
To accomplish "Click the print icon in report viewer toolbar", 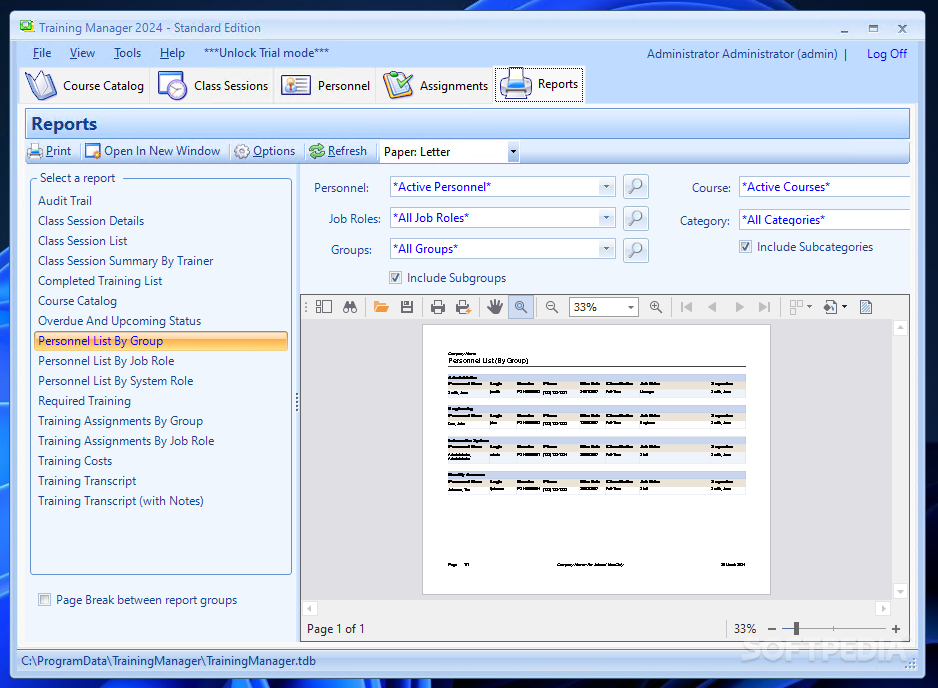I will coord(438,307).
